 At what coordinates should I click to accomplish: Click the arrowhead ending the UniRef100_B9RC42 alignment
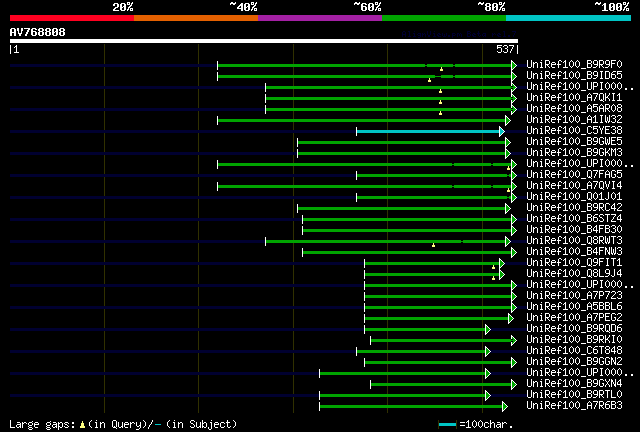508,209
